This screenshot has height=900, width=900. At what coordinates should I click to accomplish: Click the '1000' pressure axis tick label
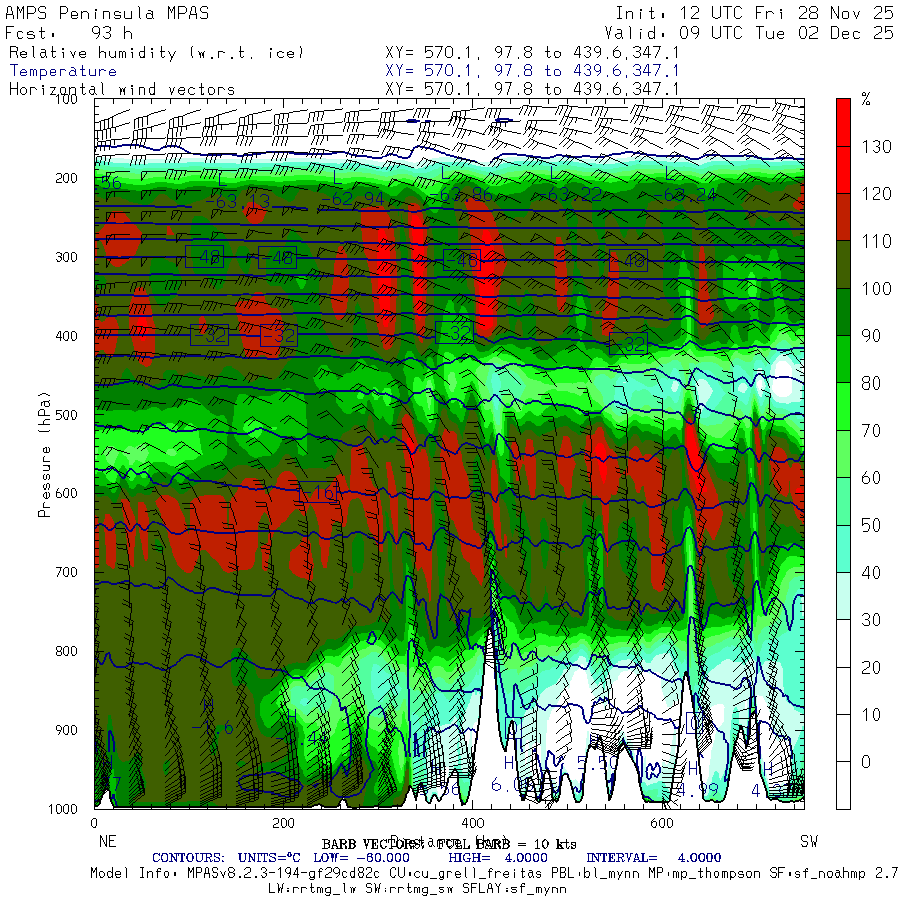[63, 809]
